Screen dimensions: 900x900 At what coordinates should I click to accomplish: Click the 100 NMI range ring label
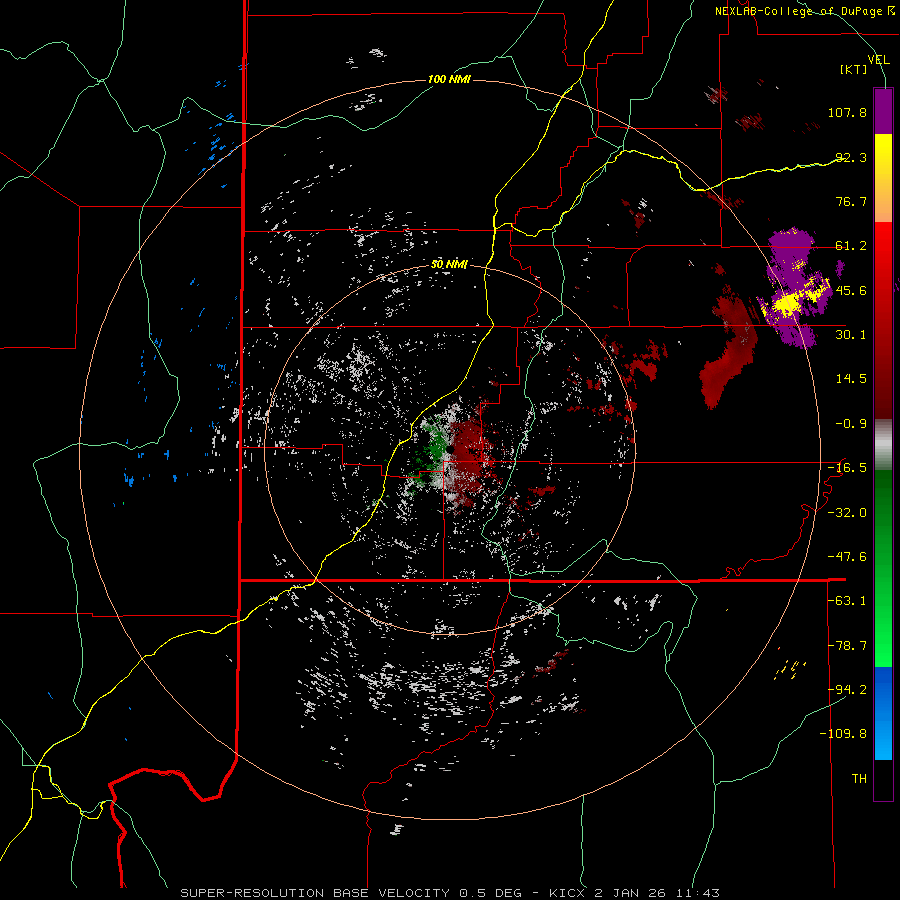pyautogui.click(x=449, y=79)
